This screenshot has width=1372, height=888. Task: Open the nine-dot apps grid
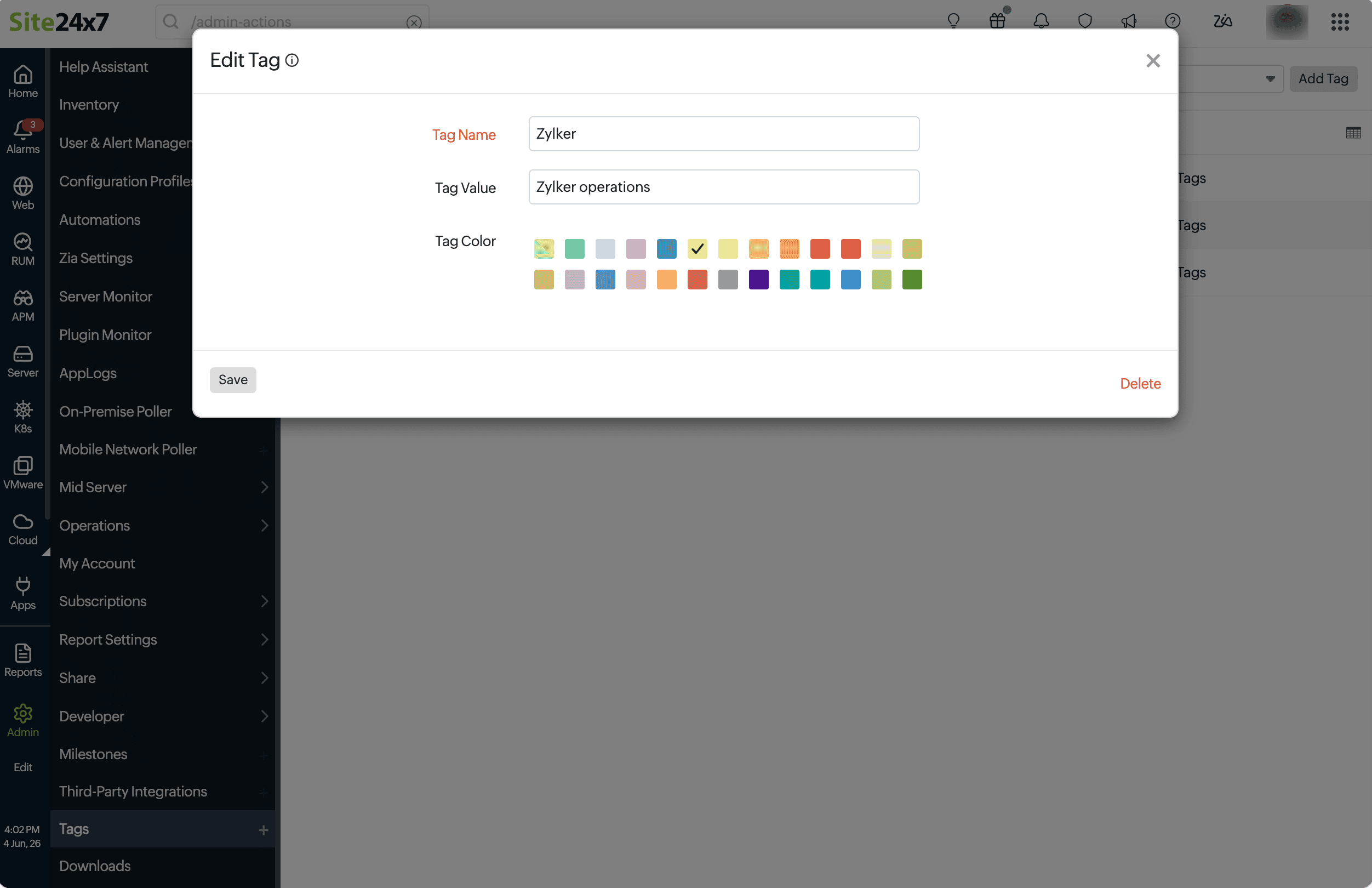click(1340, 22)
